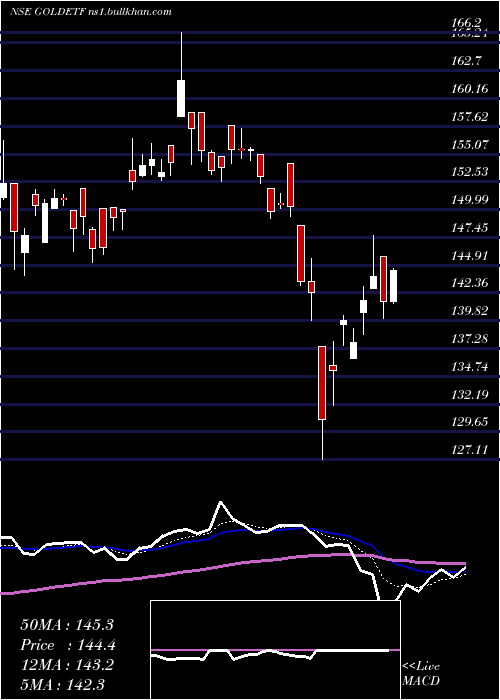Click the Price : 144.4 readout
The width and height of the screenshot is (500, 700).
(x=68, y=645)
